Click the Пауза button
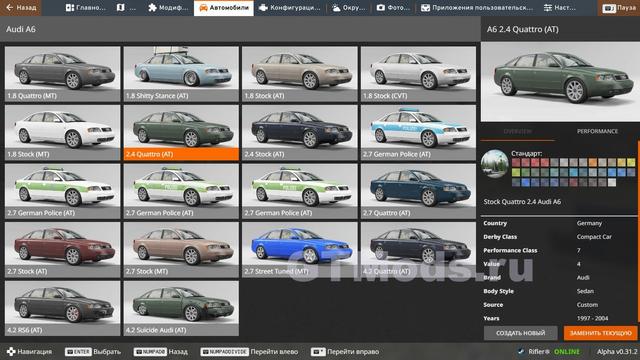640x360 pixels. tap(619, 8)
